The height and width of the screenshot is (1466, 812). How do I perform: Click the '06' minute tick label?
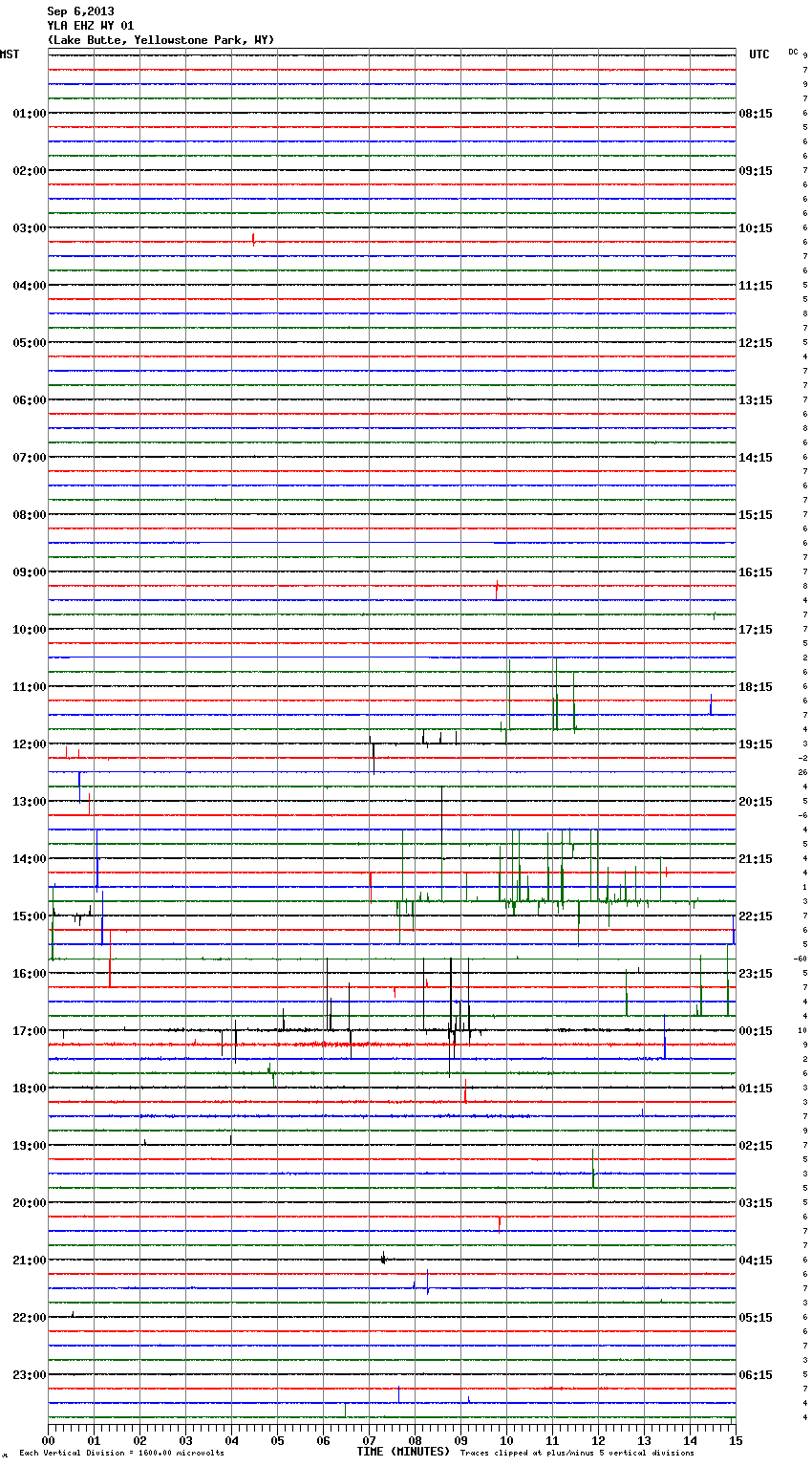coord(323,1440)
